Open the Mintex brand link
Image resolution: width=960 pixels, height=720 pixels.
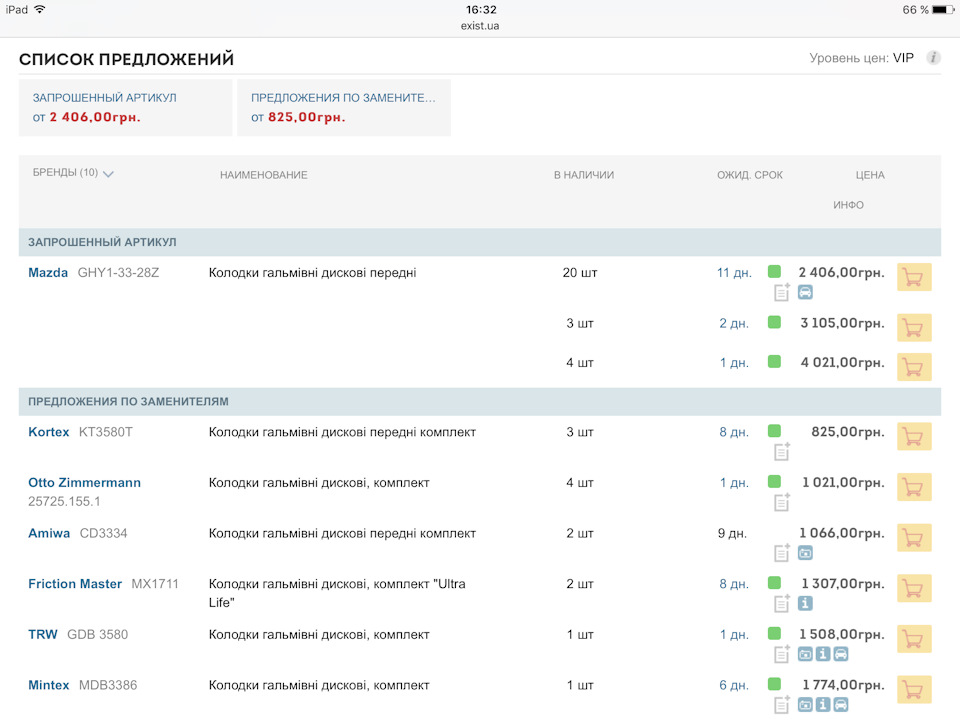pos(48,685)
